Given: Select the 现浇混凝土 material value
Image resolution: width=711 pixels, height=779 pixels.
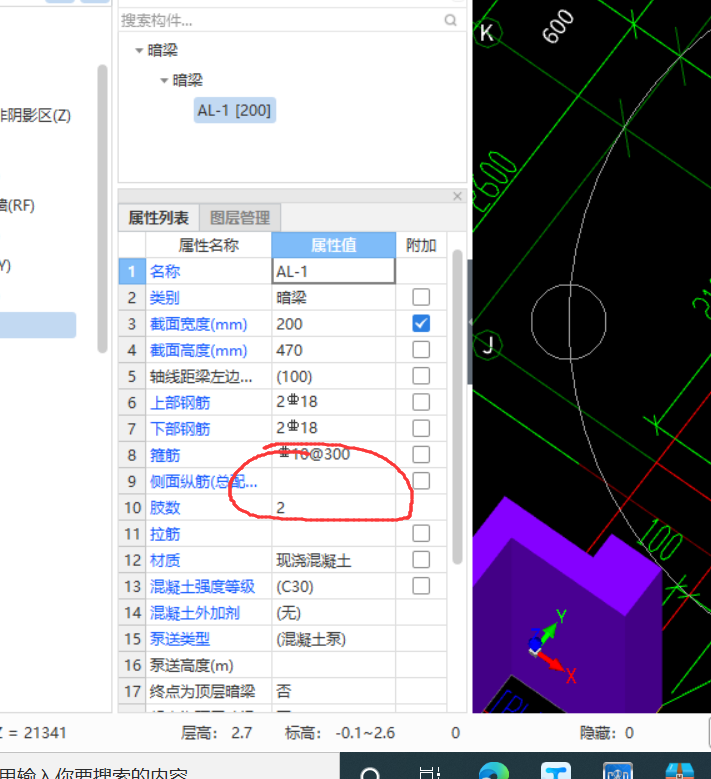Looking at the screenshot, I should coord(333,560).
